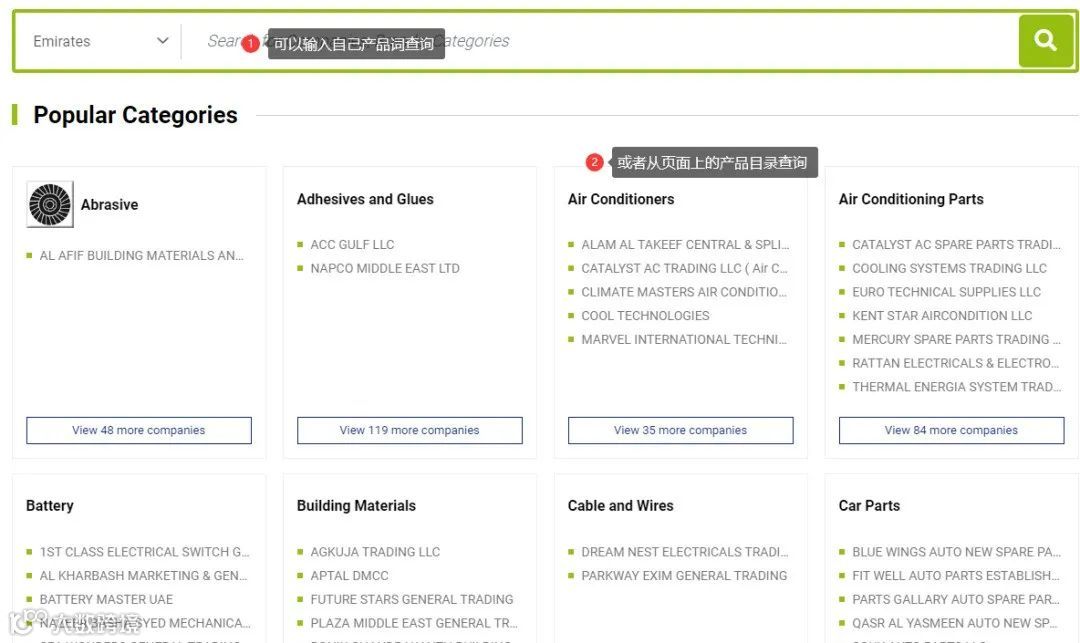Select NAPCO MIDDLE EAST LTD
The width and height of the screenshot is (1080, 643).
384,268
